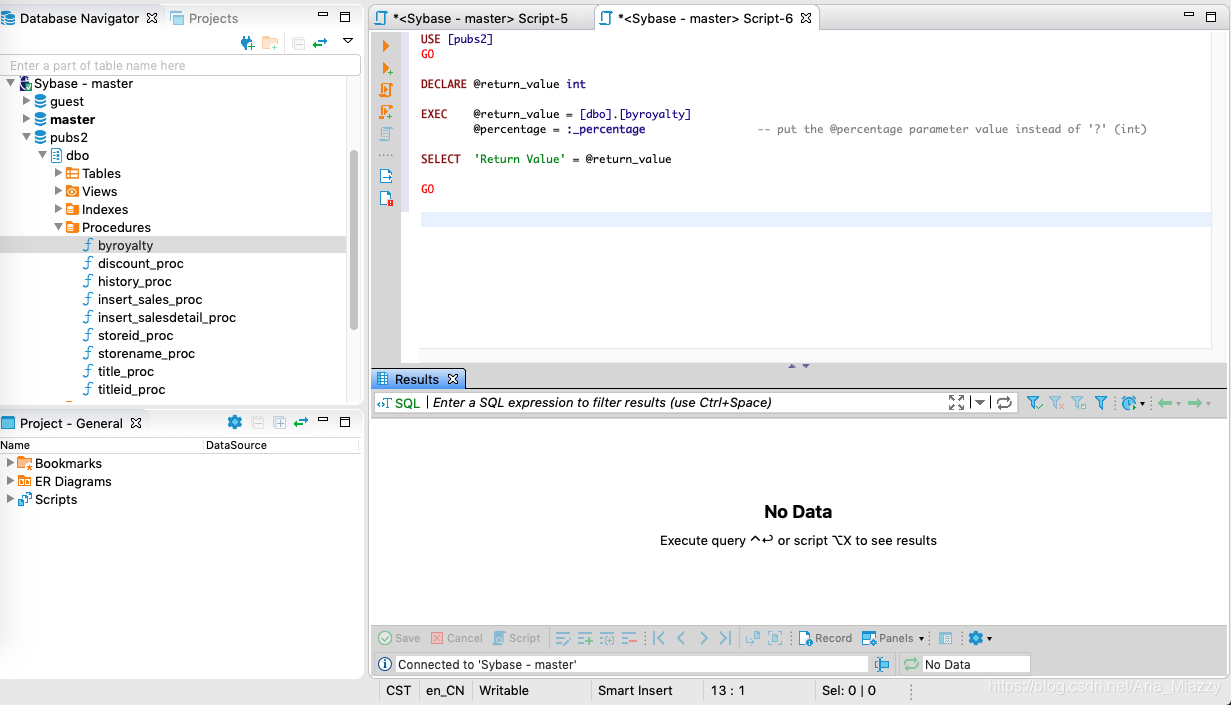1231x705 pixels.
Task: Click New Connection plug icon
Action: point(248,43)
